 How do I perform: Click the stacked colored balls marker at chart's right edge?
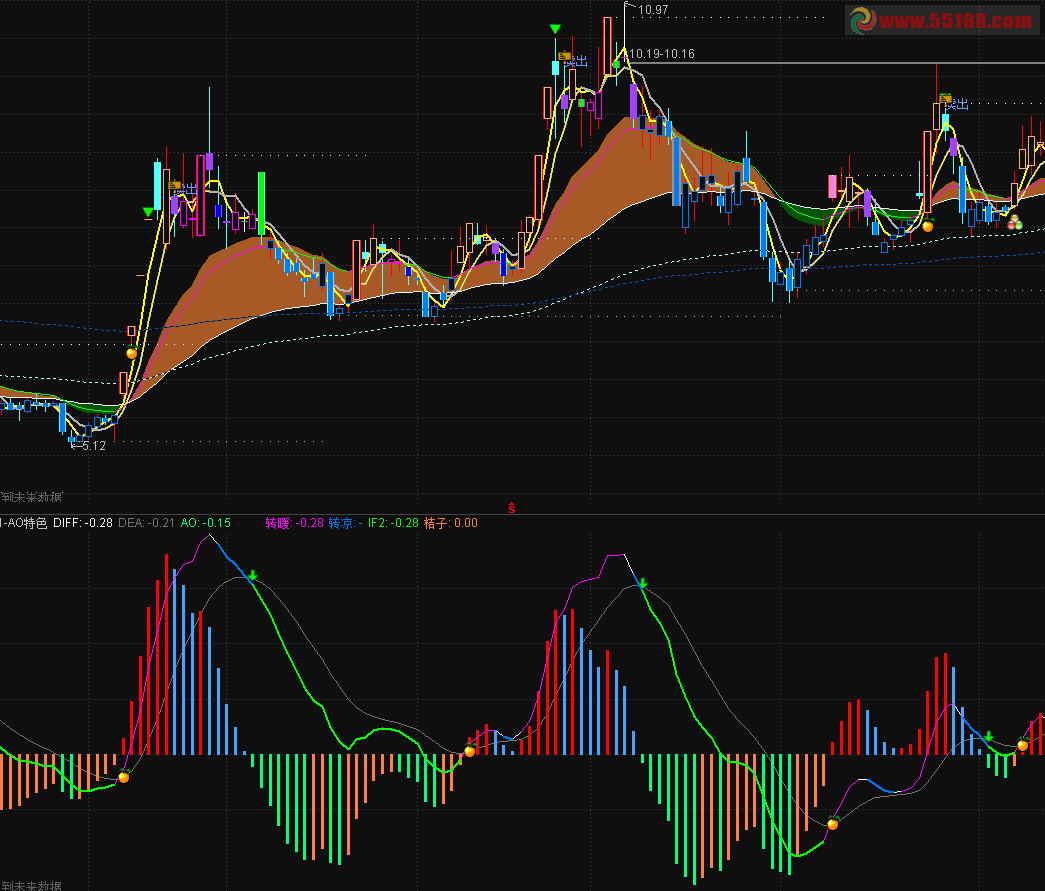click(x=1014, y=223)
